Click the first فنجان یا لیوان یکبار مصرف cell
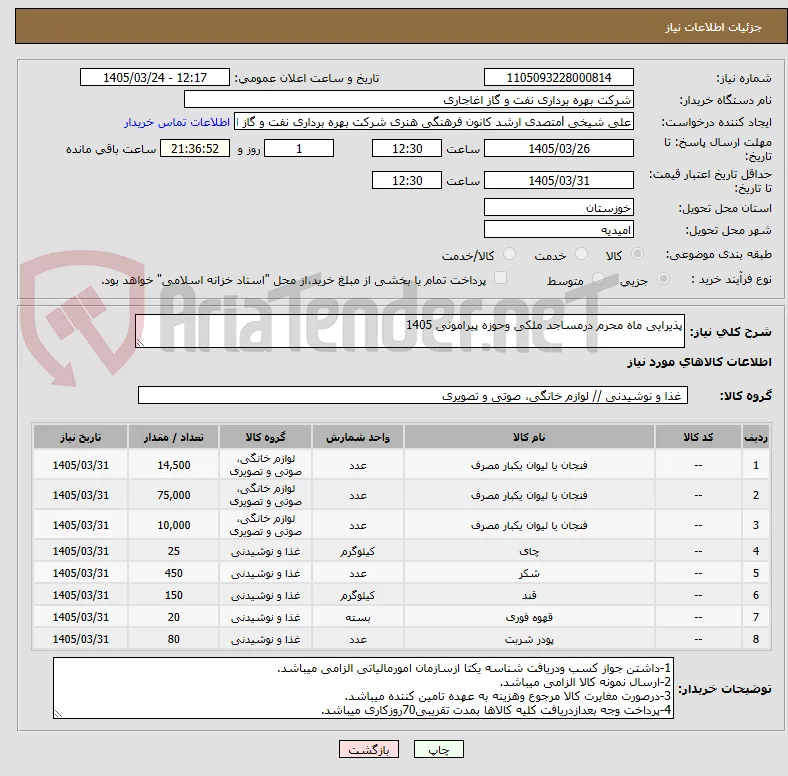Screen dimensions: 788x776 pyautogui.click(x=529, y=465)
